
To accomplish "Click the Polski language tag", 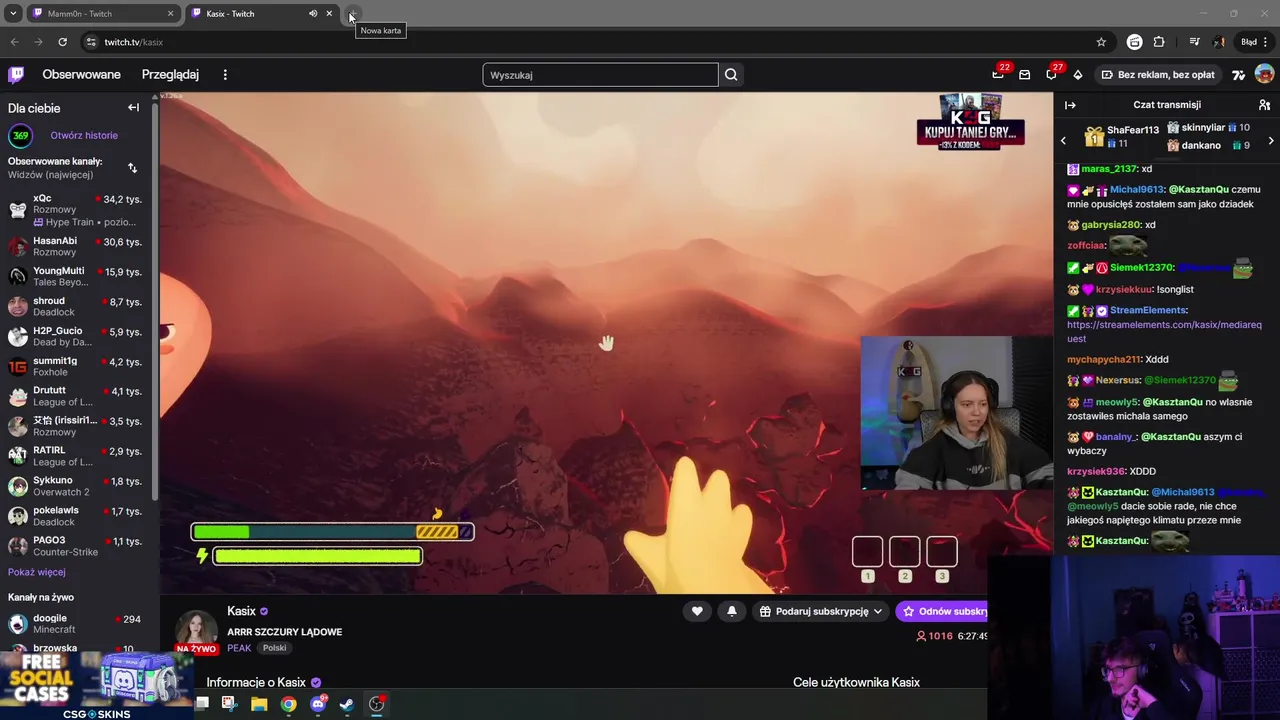I will click(x=274, y=648).
